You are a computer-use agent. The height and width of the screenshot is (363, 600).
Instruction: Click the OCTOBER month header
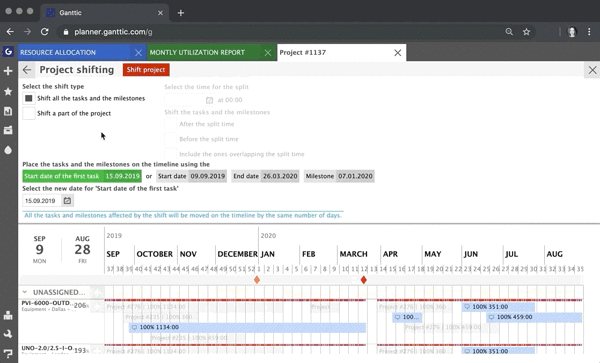(155, 254)
